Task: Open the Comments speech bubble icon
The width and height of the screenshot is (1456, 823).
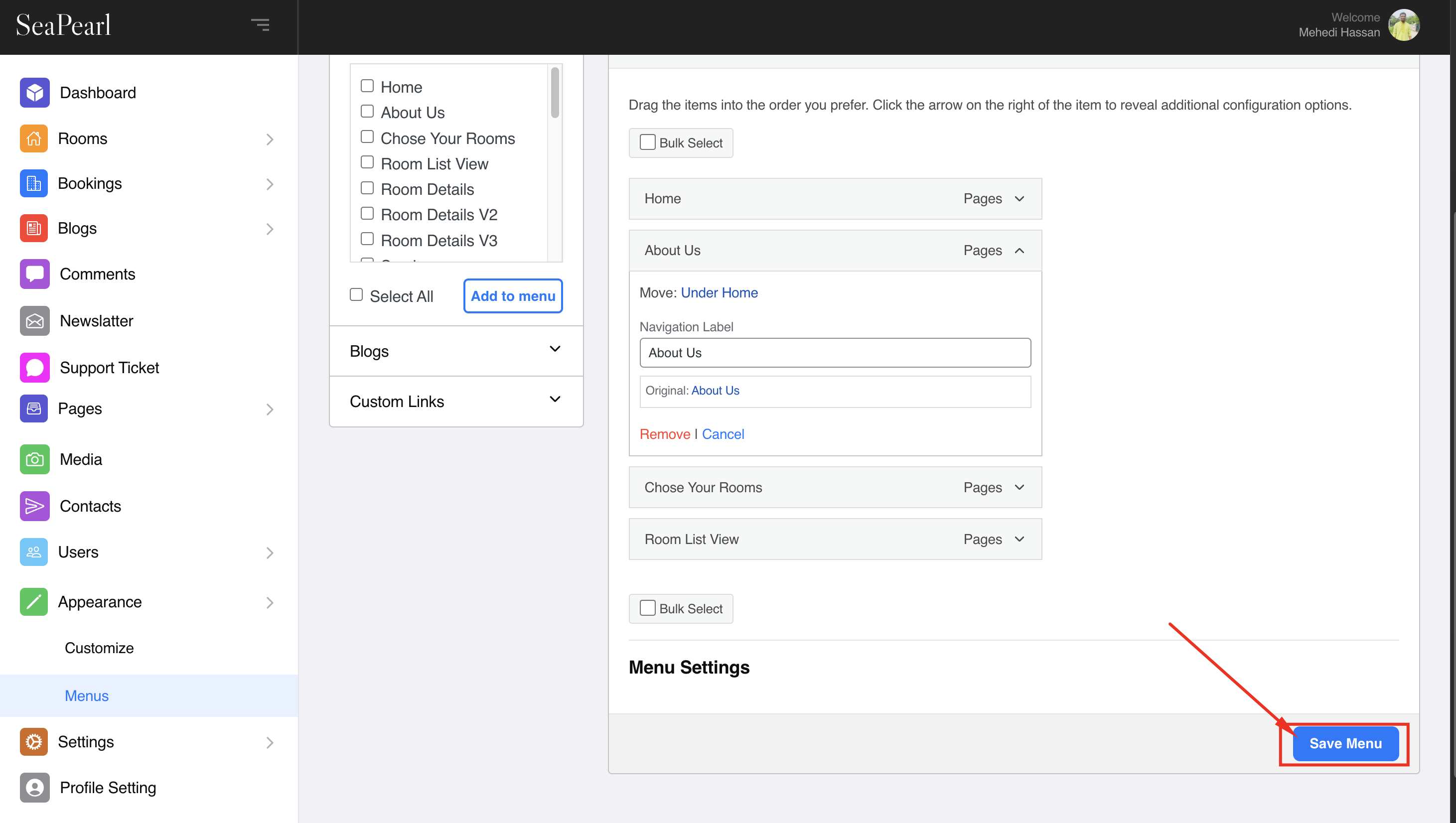Action: click(34, 274)
